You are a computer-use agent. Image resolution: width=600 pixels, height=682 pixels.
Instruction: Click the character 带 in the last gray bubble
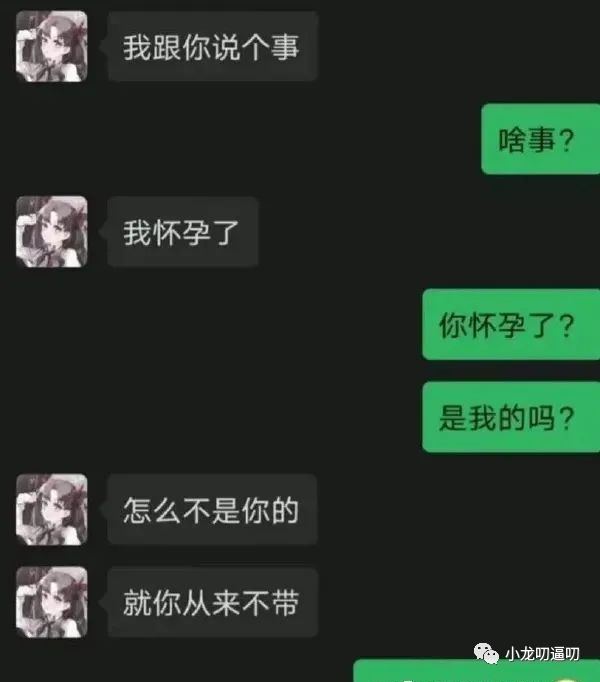[x=285, y=603]
